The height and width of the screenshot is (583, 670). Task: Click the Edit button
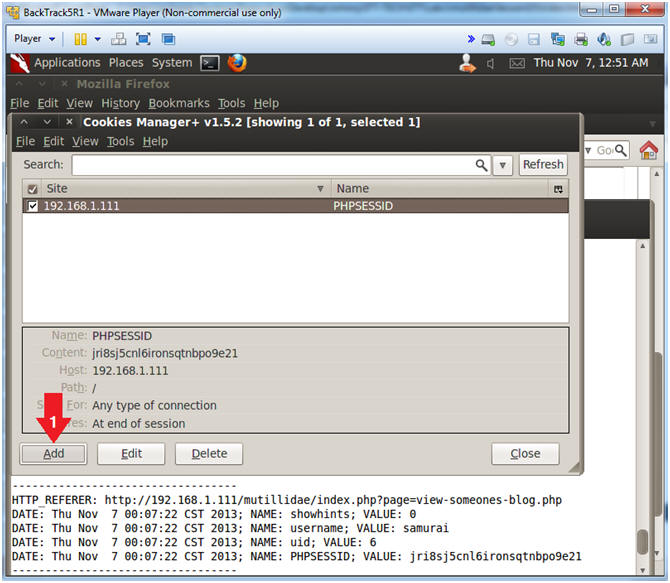(131, 453)
